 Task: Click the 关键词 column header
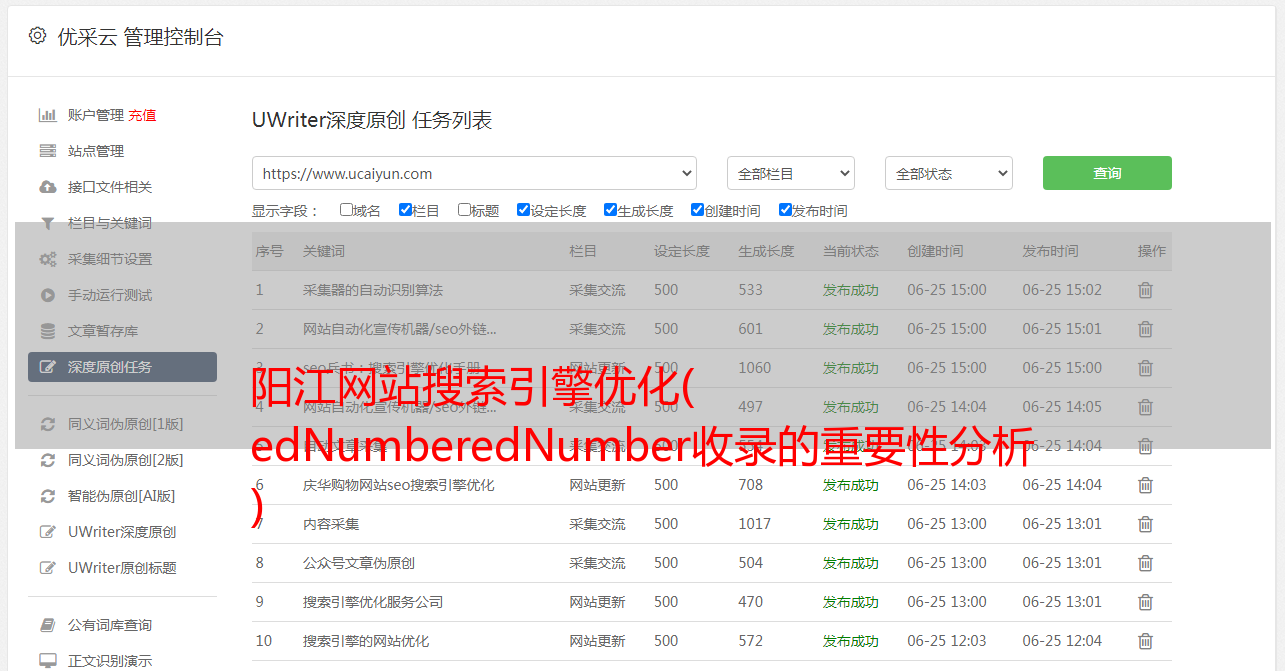324,251
